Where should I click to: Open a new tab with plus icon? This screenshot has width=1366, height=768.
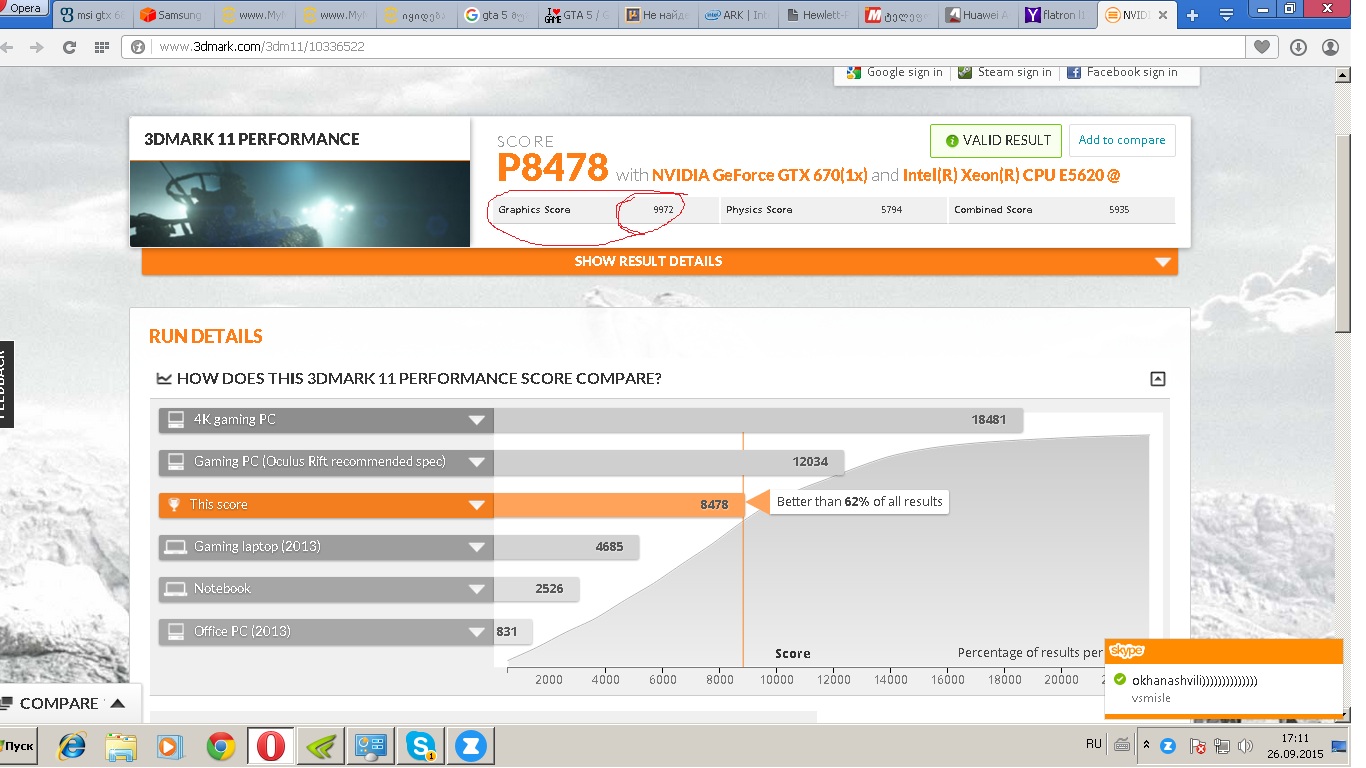(1192, 16)
